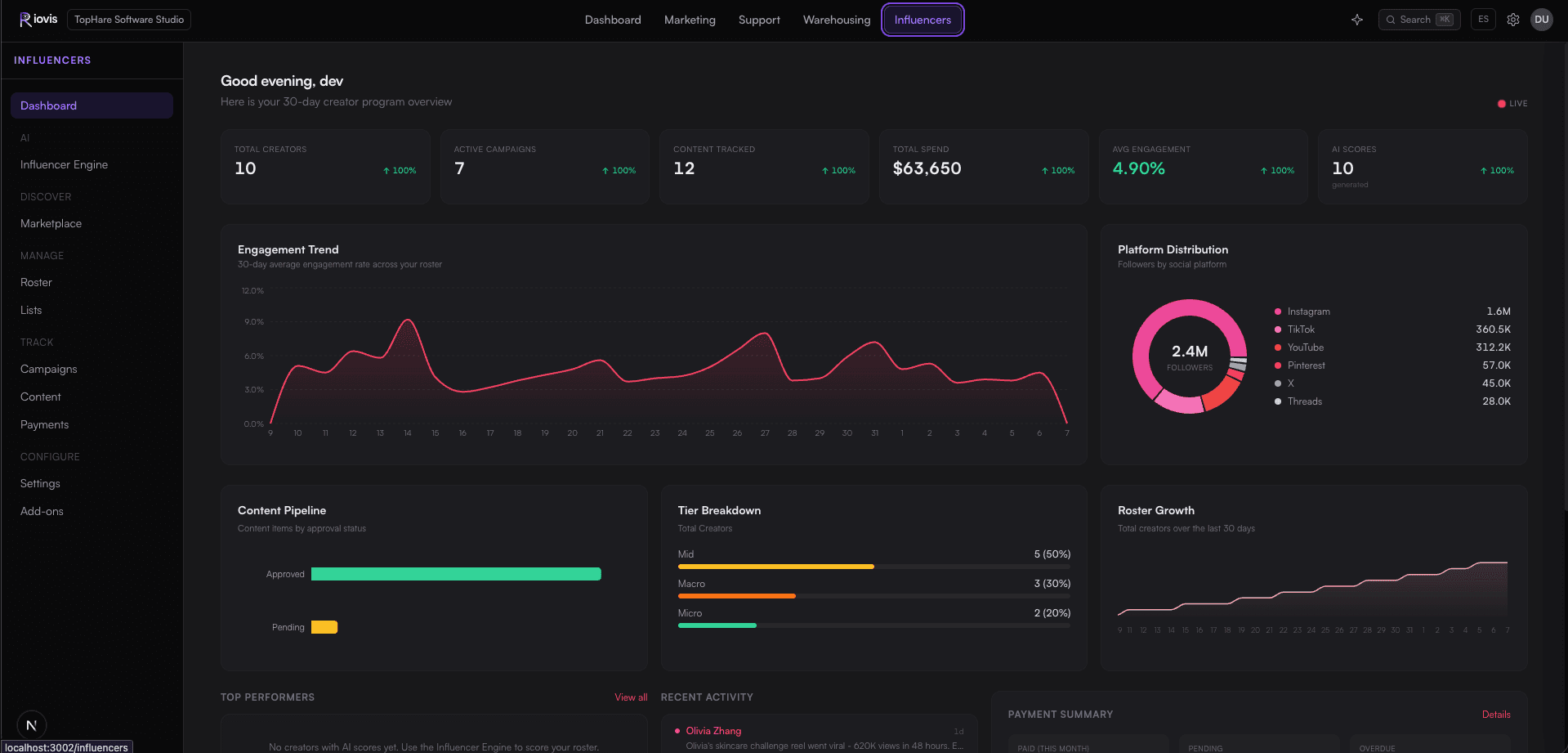
Task: Open the TopHare Software Studio workspace selector
Action: tap(129, 20)
